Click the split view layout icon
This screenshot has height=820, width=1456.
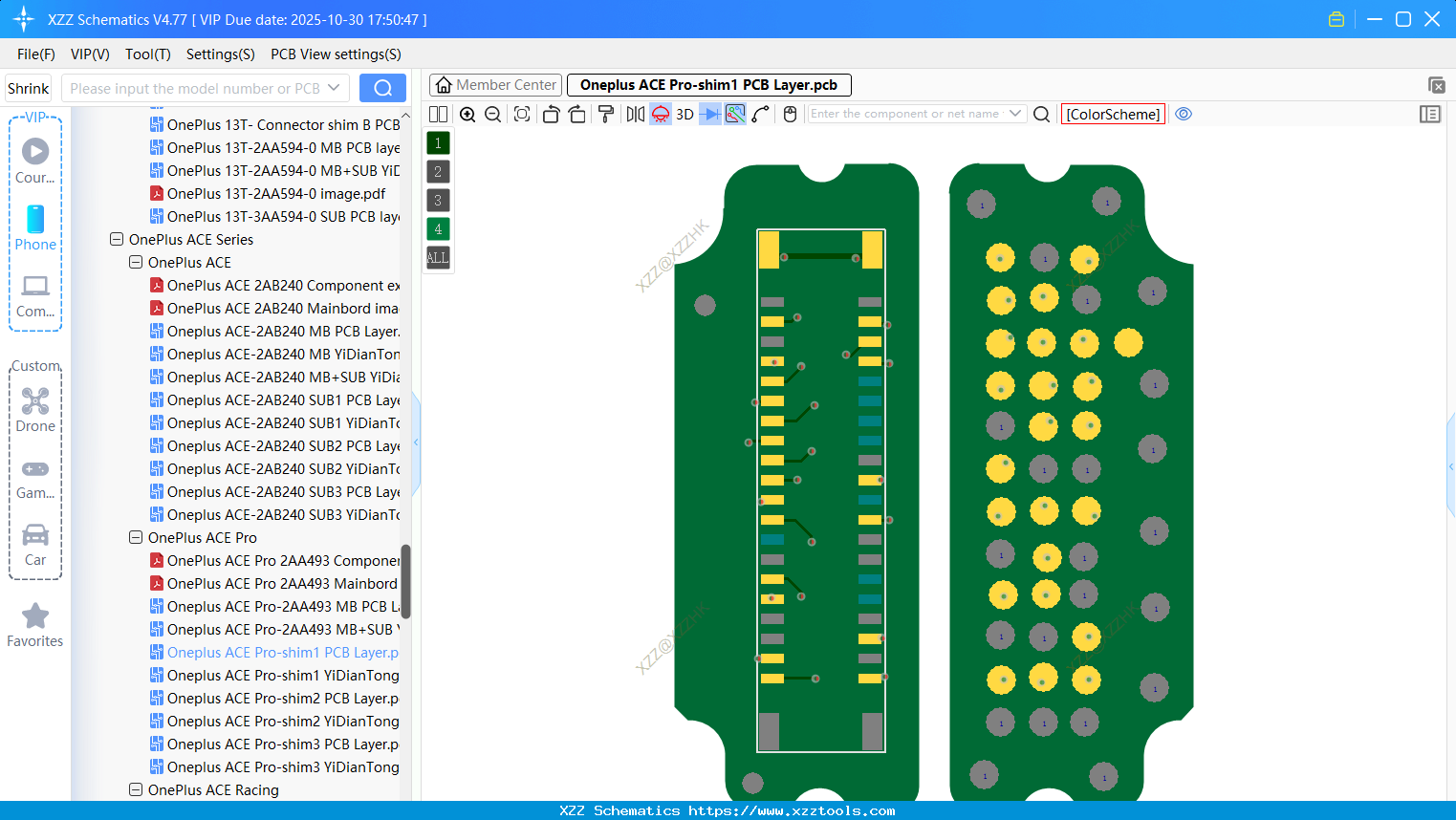(x=438, y=115)
